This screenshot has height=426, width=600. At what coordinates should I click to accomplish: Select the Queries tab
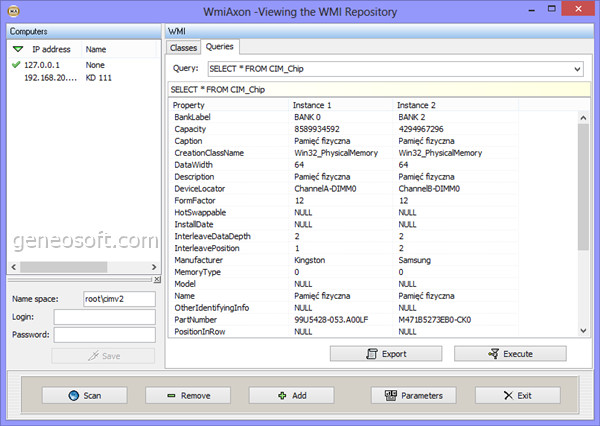(220, 47)
